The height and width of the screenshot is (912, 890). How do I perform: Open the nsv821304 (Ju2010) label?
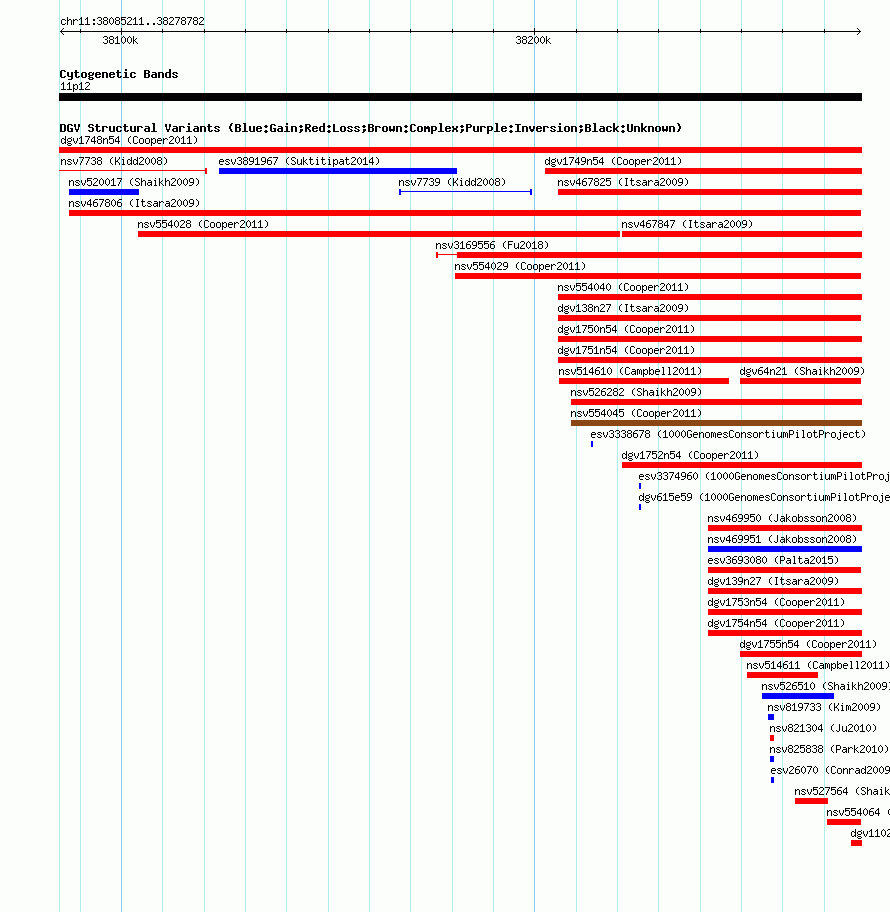click(x=823, y=728)
